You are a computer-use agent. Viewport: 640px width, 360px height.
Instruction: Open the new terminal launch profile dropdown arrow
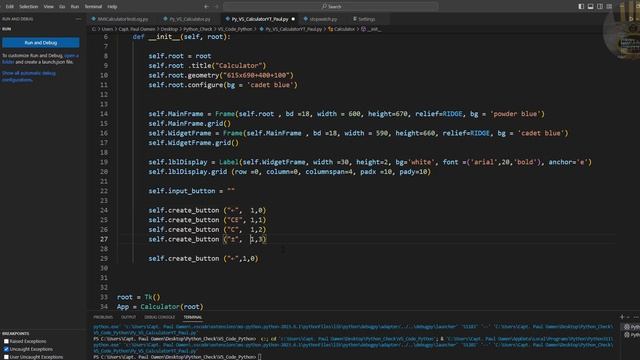pyautogui.click(x=629, y=317)
